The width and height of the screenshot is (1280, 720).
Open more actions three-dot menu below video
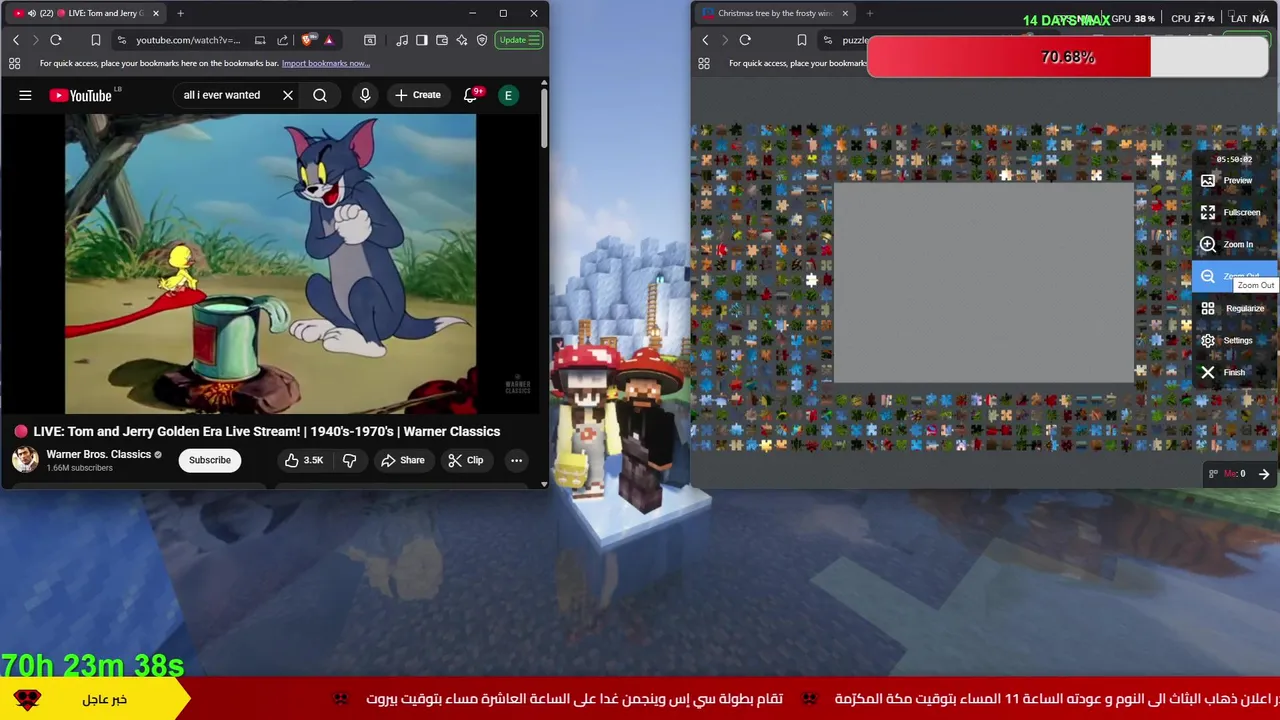[516, 460]
